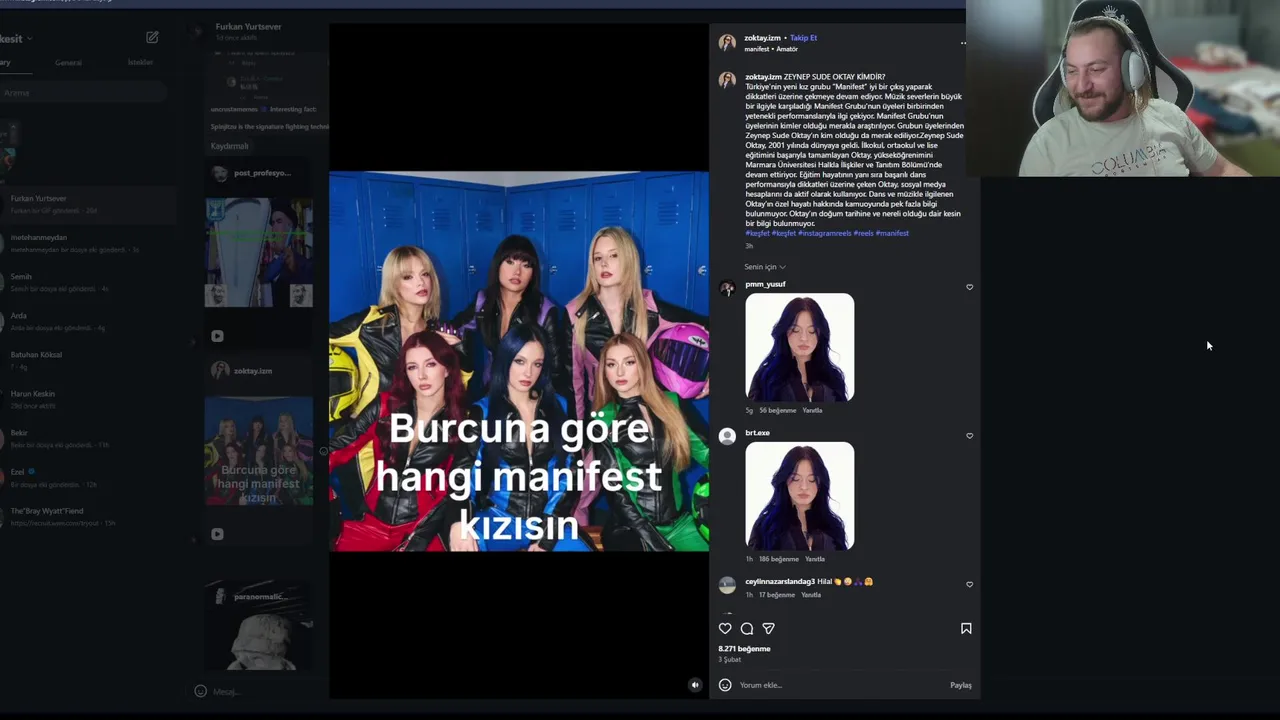This screenshot has width=1280, height=720.
Task: Toggle the reel's sound with the speaker icon
Action: [x=695, y=685]
